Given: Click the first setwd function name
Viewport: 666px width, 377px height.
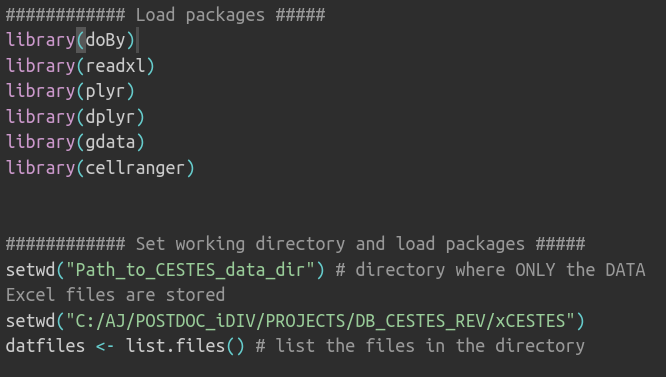Looking at the screenshot, I should pos(31,270).
